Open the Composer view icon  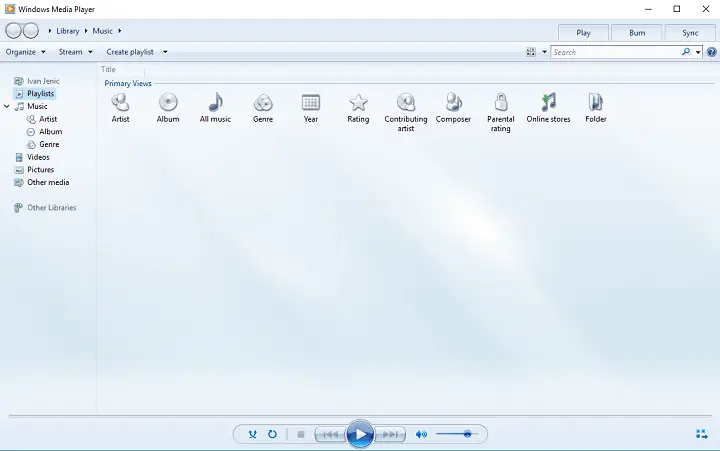coord(453,102)
